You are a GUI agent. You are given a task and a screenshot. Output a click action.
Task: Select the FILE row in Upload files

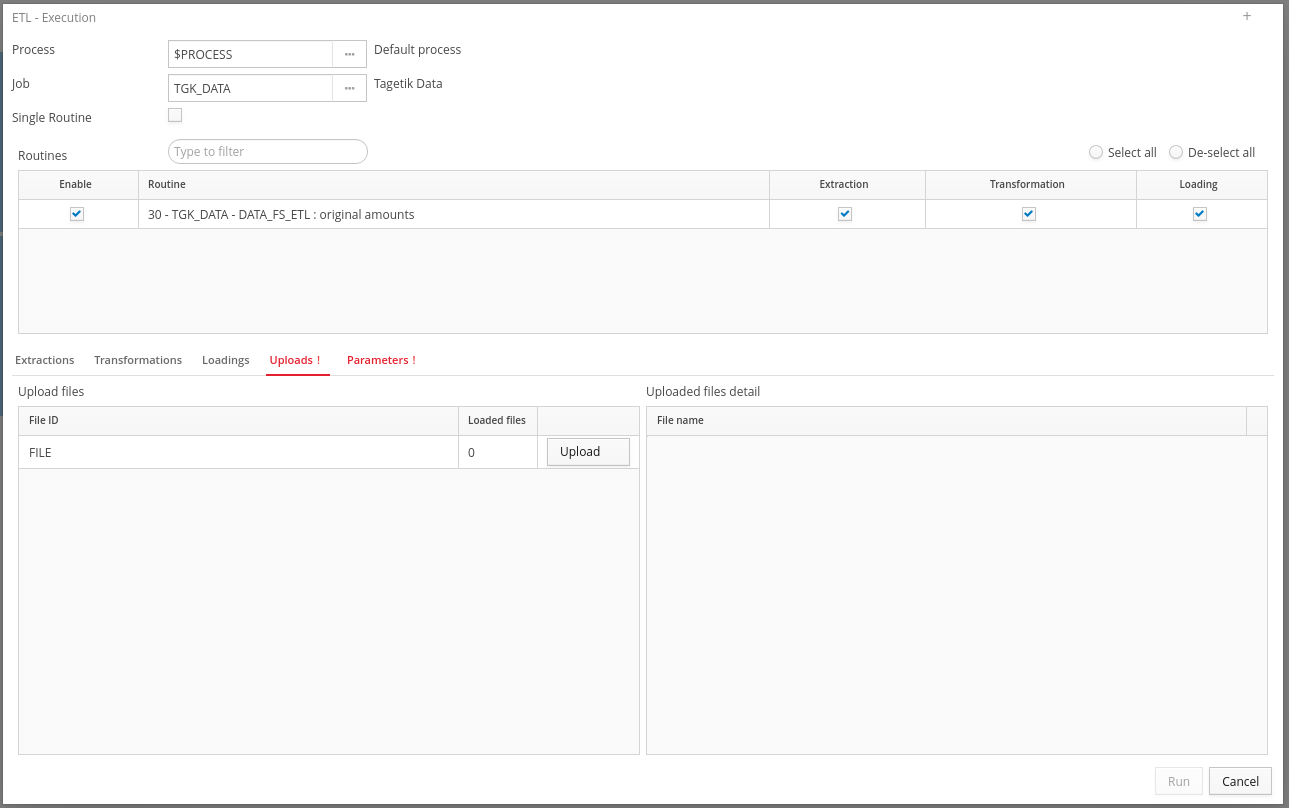click(x=328, y=452)
